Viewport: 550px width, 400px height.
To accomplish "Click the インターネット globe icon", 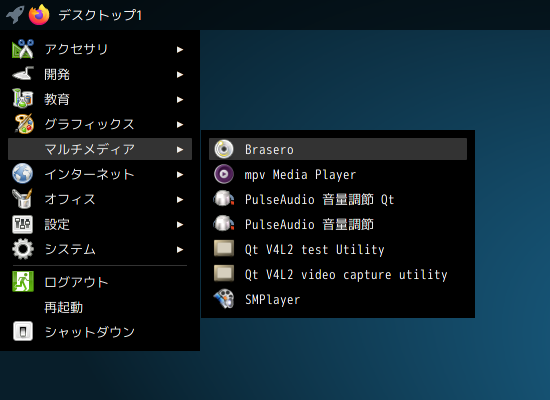I will coord(23,173).
